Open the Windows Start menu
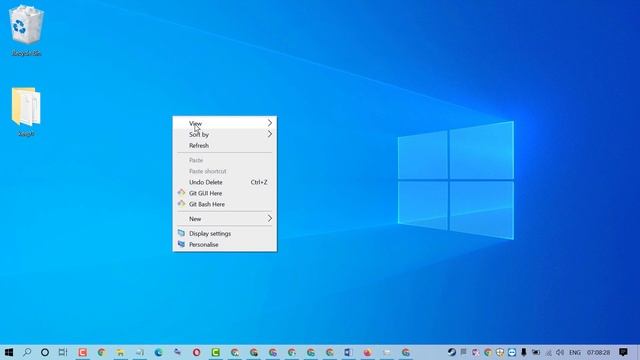Screen dimensions: 640x360 (9, 352)
